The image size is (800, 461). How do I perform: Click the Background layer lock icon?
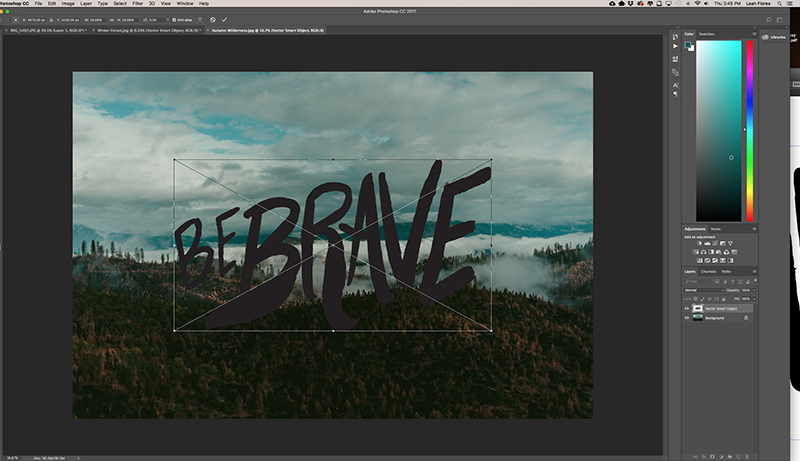(746, 318)
